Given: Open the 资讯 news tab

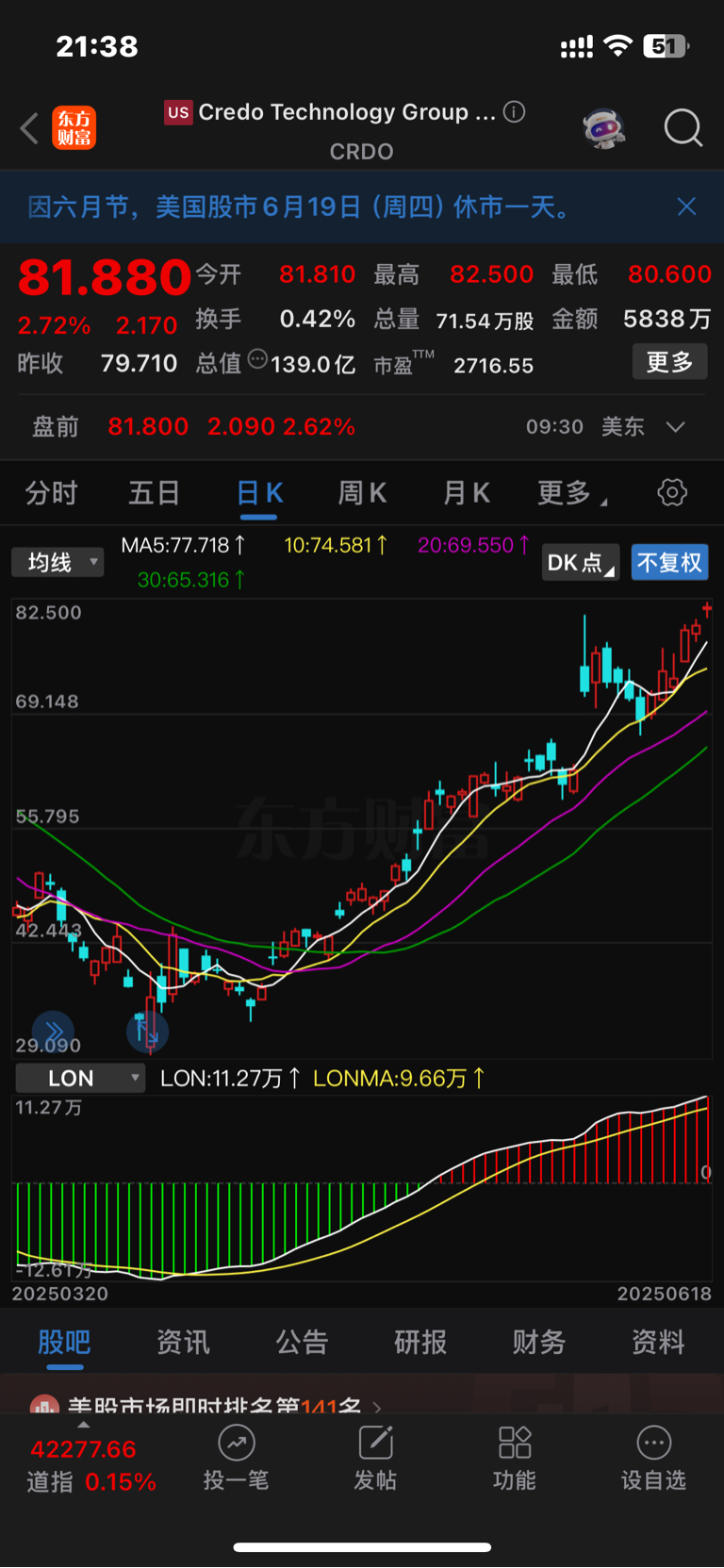Looking at the screenshot, I should [183, 1342].
